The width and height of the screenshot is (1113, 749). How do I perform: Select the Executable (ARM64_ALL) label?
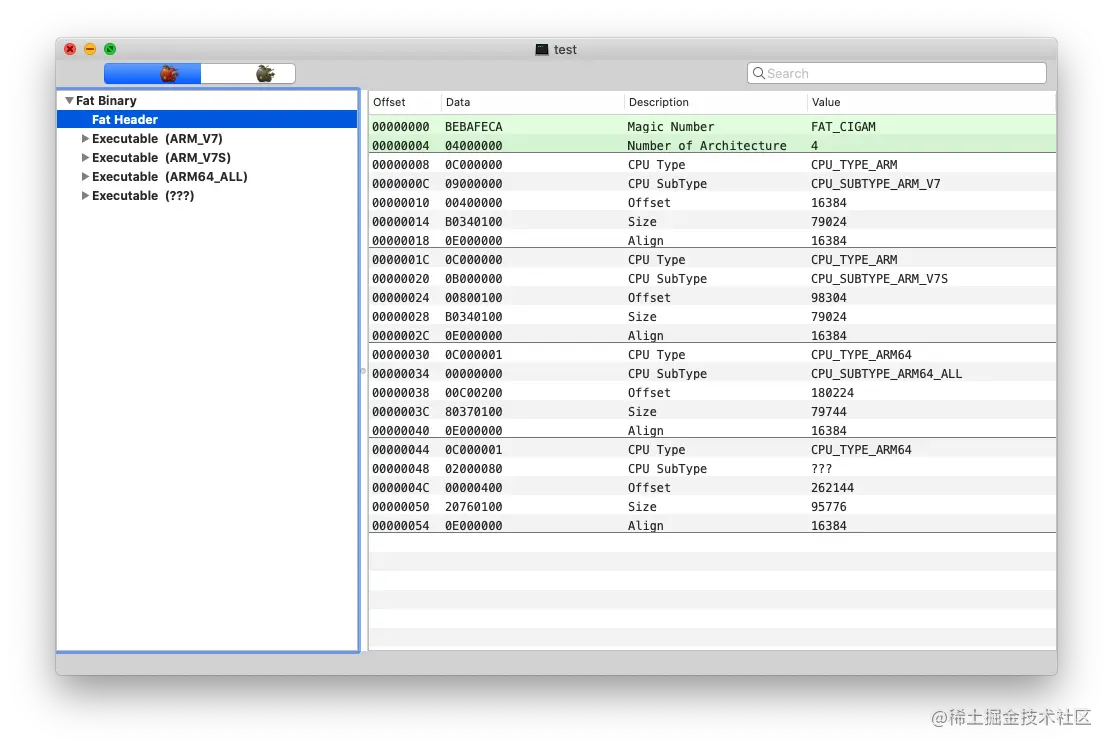(x=170, y=177)
